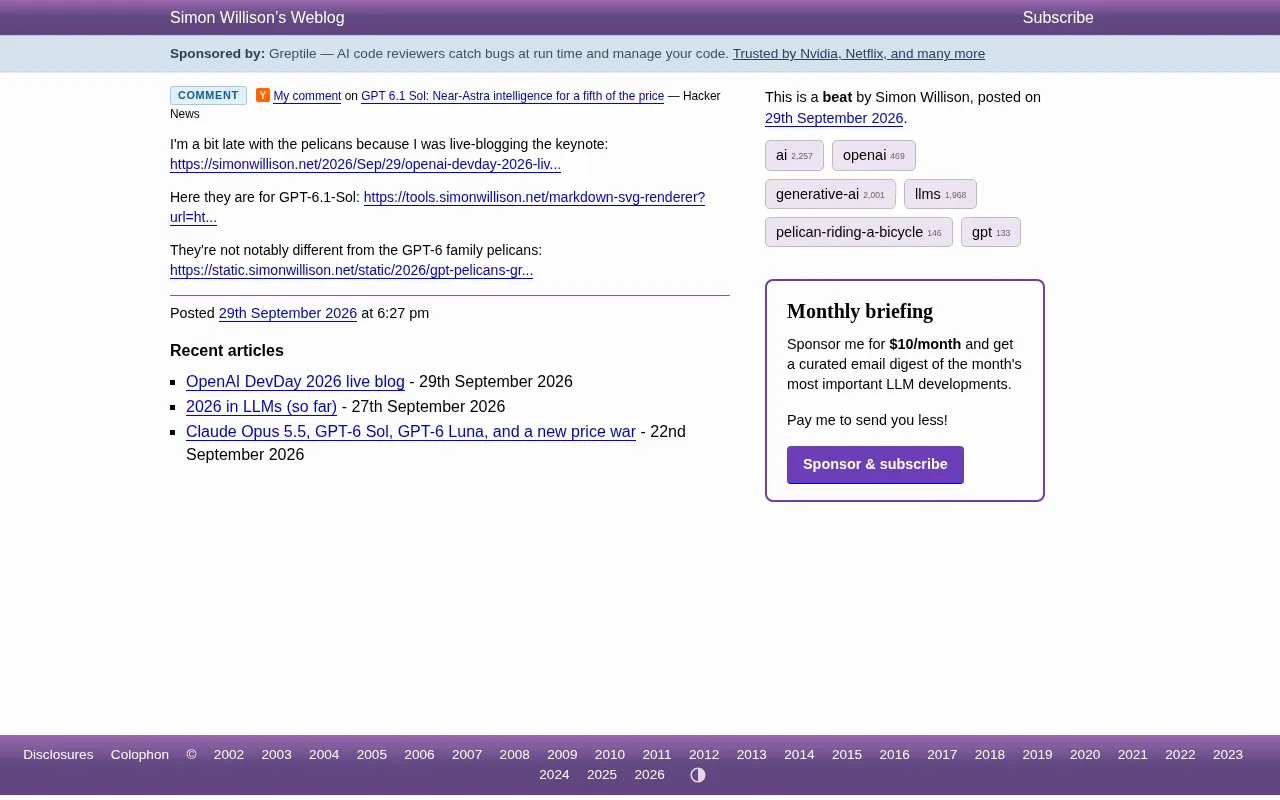The height and width of the screenshot is (800, 1280).
Task: Toggle the dark mode contrast icon
Action: pyautogui.click(x=698, y=775)
